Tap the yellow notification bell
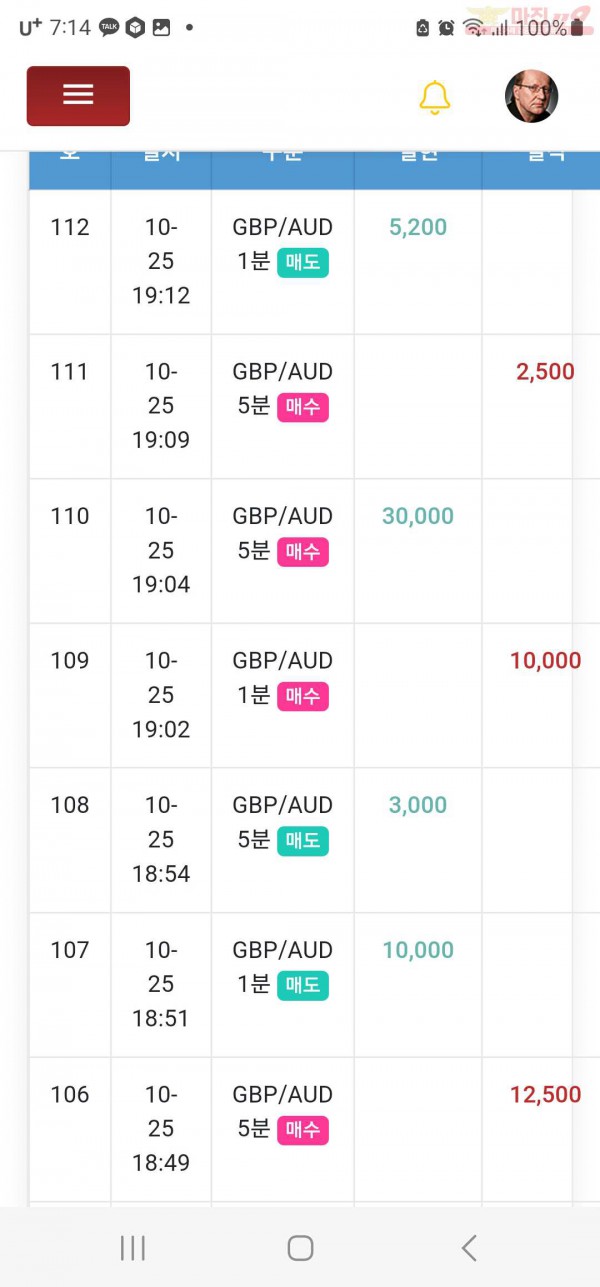 434,97
